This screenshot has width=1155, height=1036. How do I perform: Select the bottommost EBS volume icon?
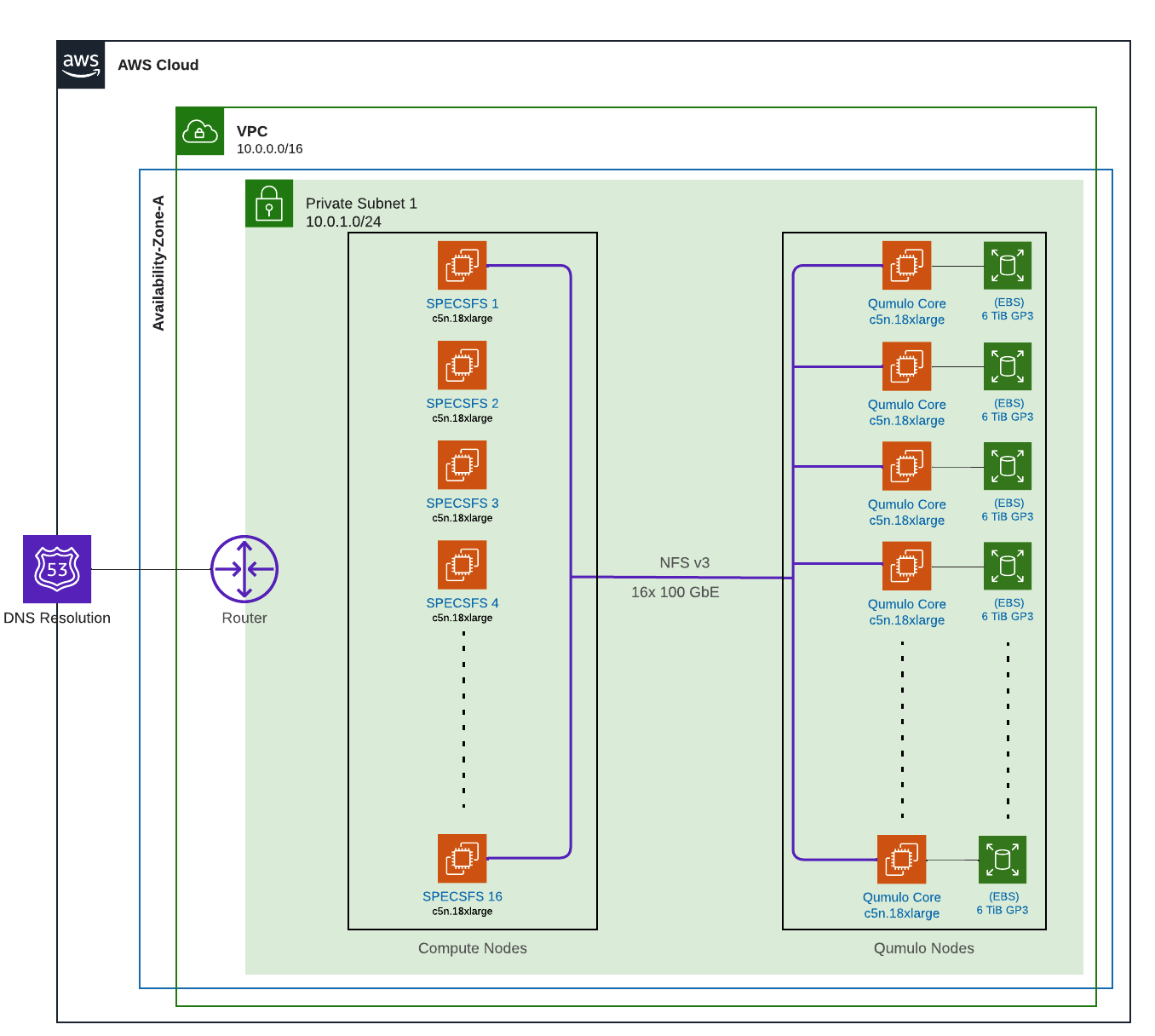pyautogui.click(x=1003, y=860)
